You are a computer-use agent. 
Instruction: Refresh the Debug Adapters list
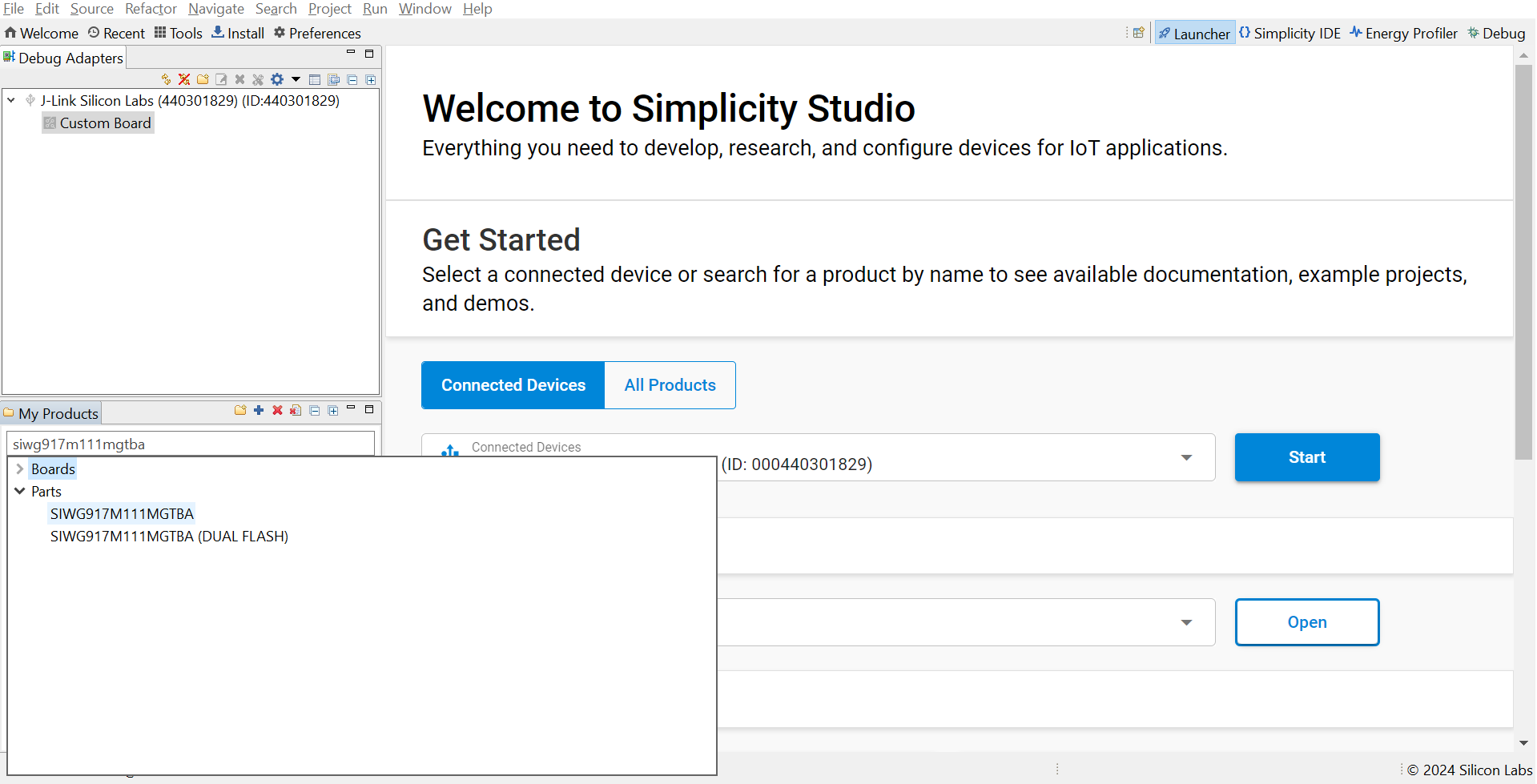[166, 79]
